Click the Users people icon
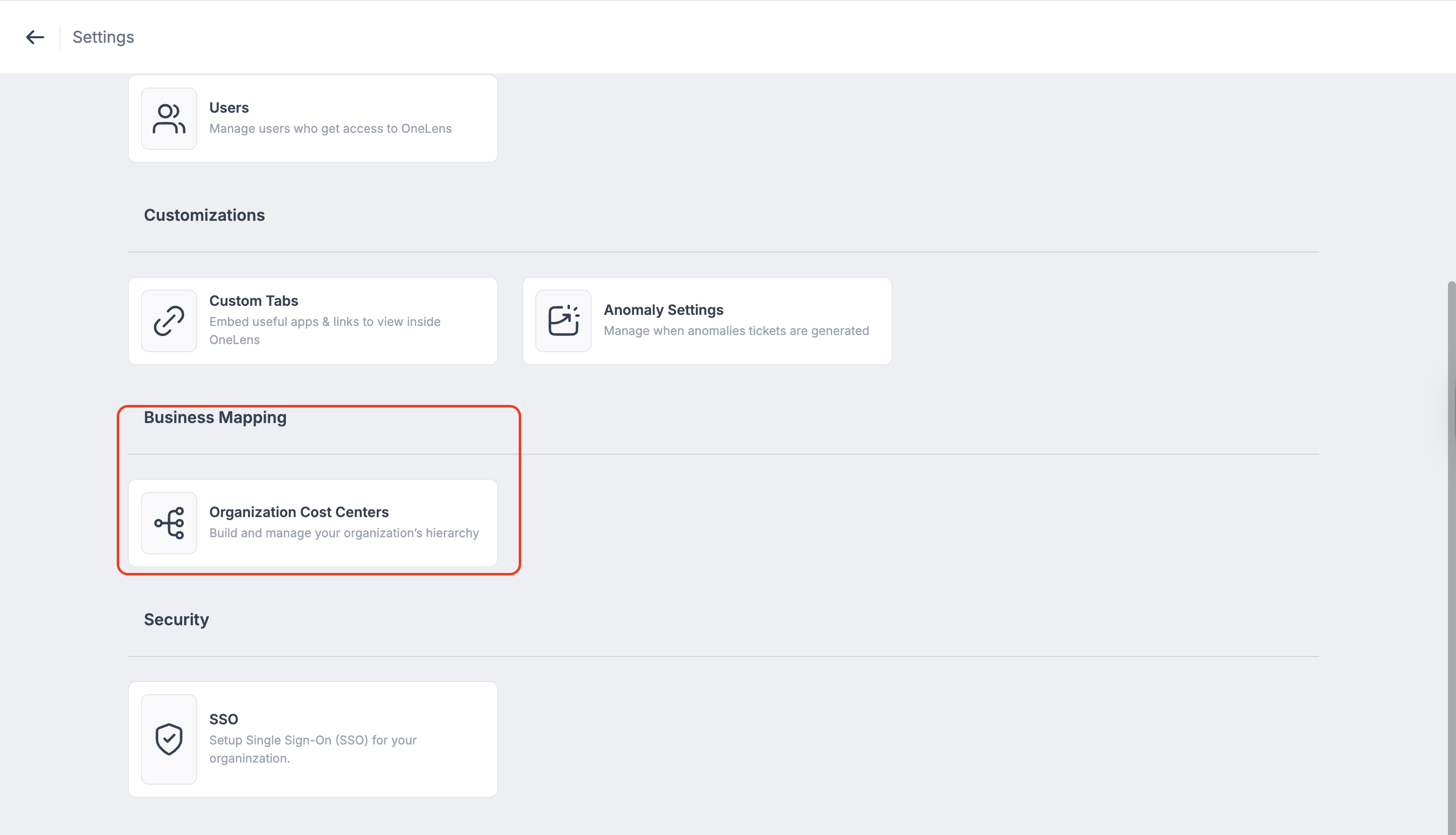This screenshot has width=1456, height=835. pyautogui.click(x=169, y=119)
